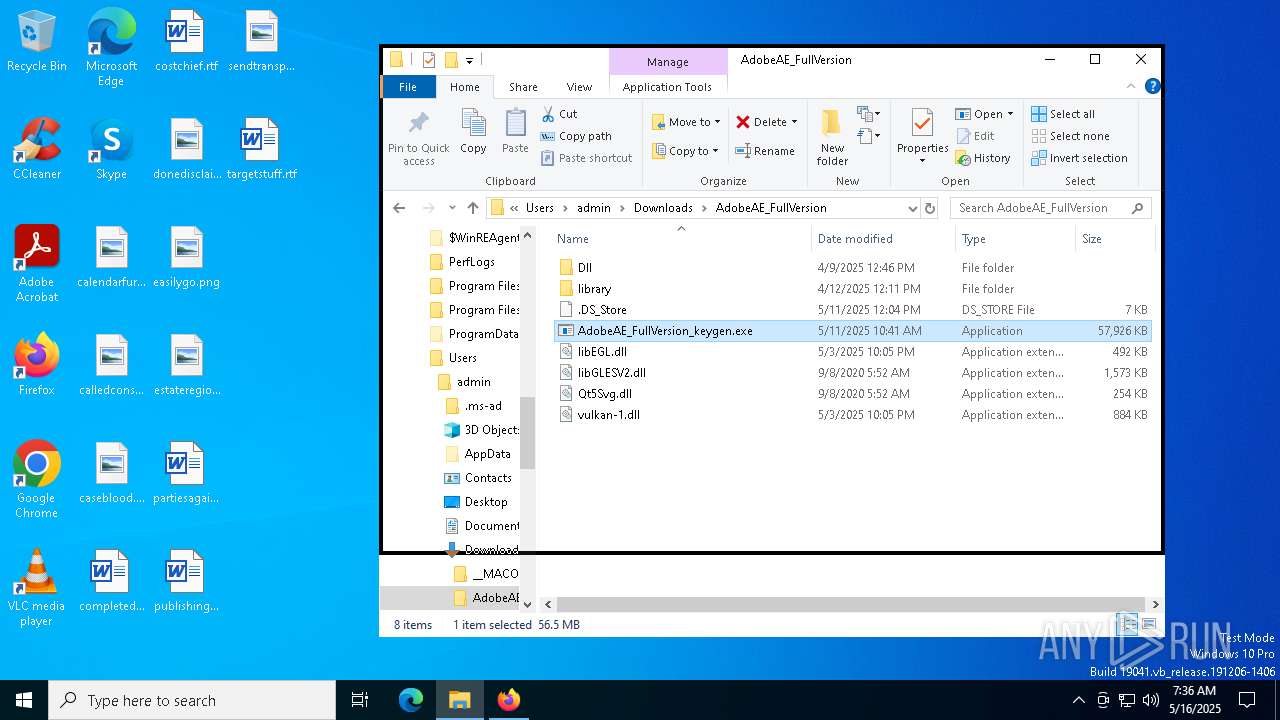
Task: Expand Delete options arrow
Action: pos(794,122)
